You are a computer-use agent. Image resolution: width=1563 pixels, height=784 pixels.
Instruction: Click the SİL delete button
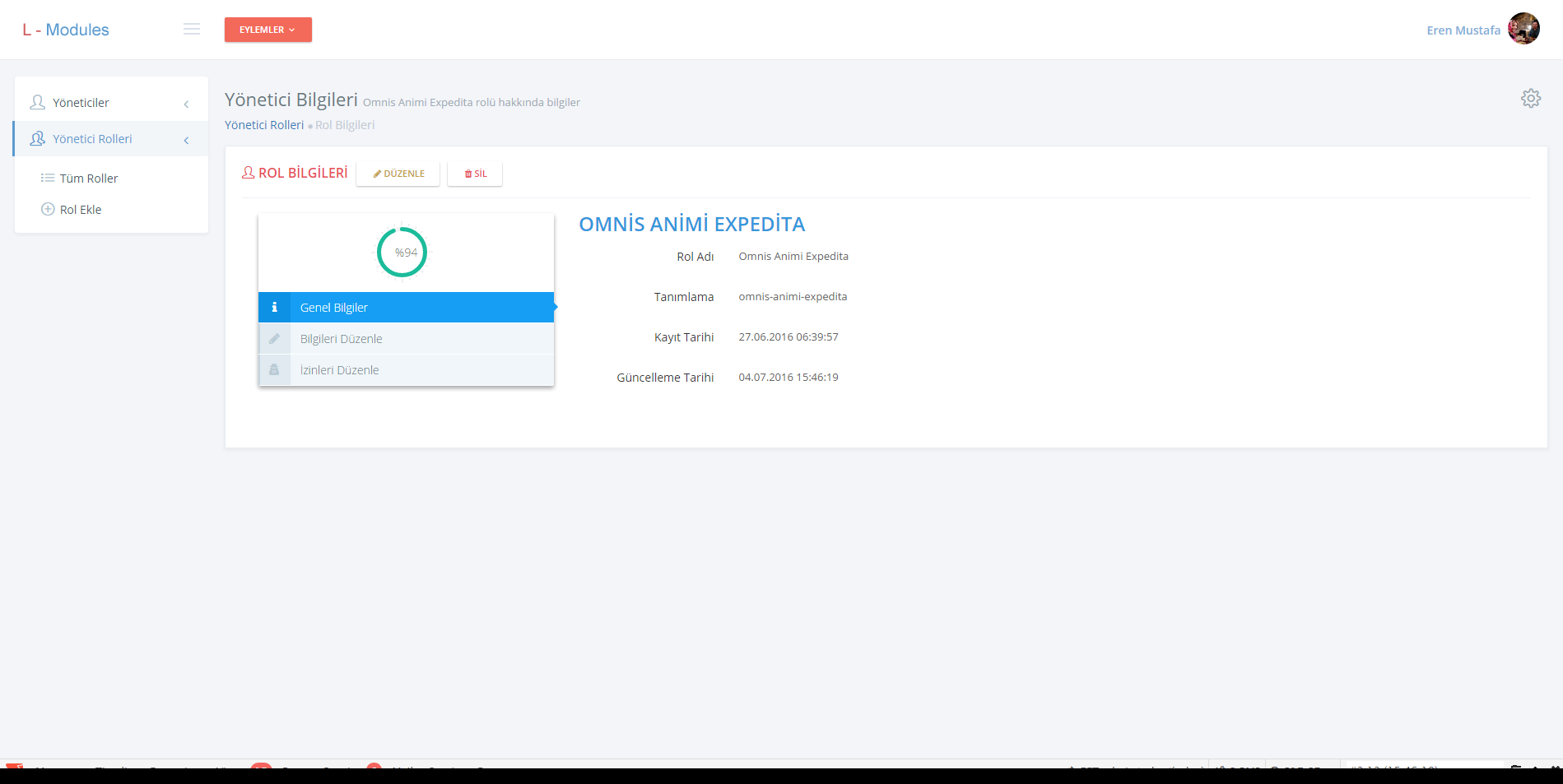tap(475, 174)
